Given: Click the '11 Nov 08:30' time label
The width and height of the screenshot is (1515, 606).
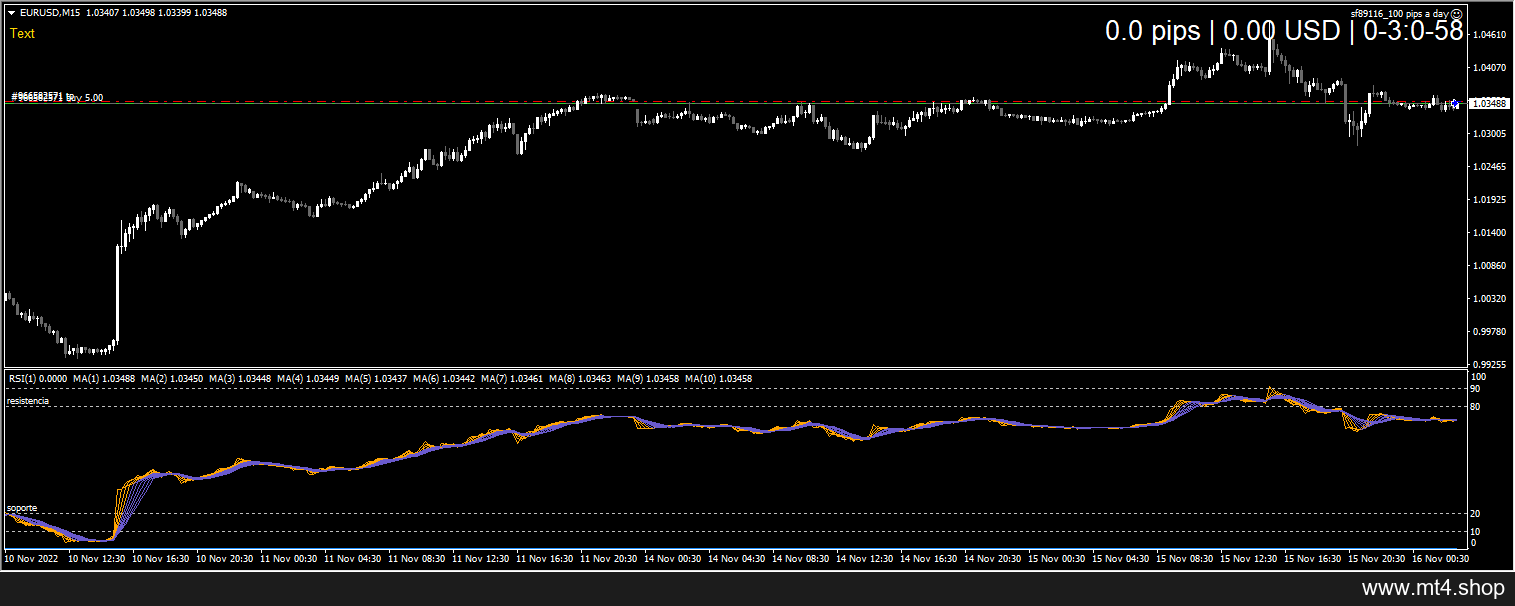Looking at the screenshot, I should 416,559.
